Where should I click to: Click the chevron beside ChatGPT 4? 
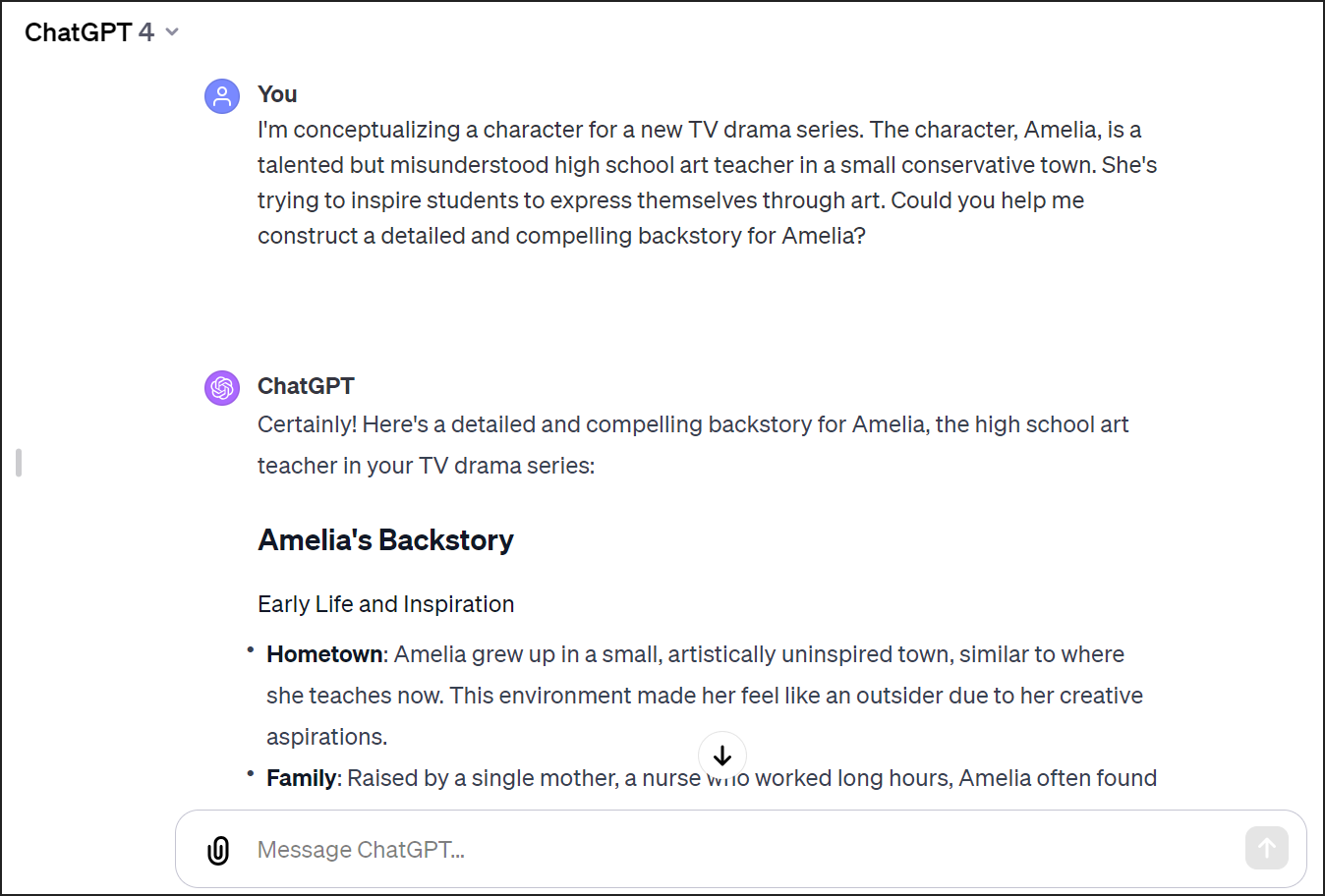click(172, 32)
